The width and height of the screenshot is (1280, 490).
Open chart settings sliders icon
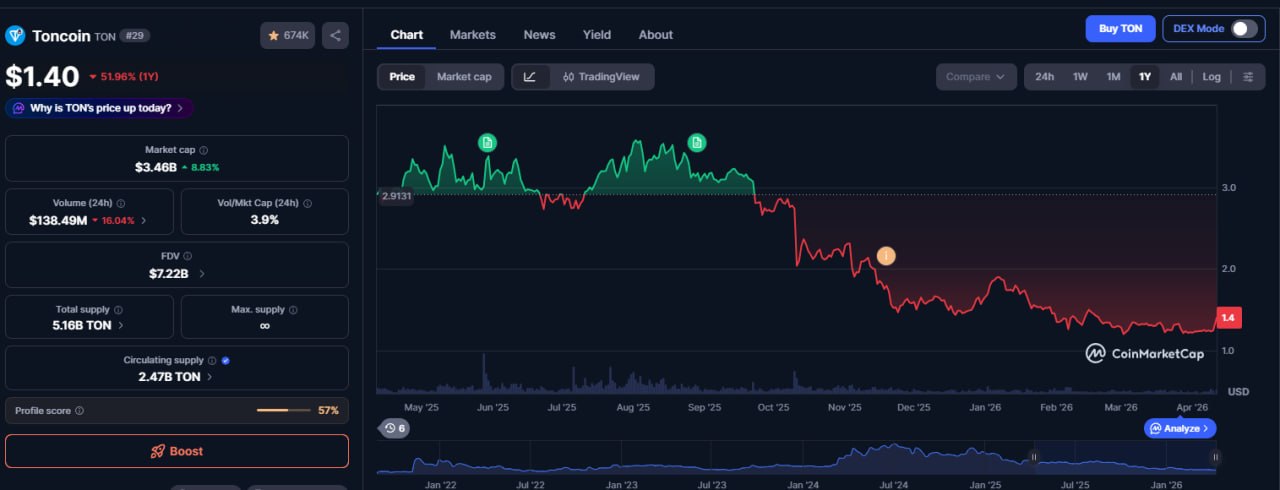coord(1248,77)
